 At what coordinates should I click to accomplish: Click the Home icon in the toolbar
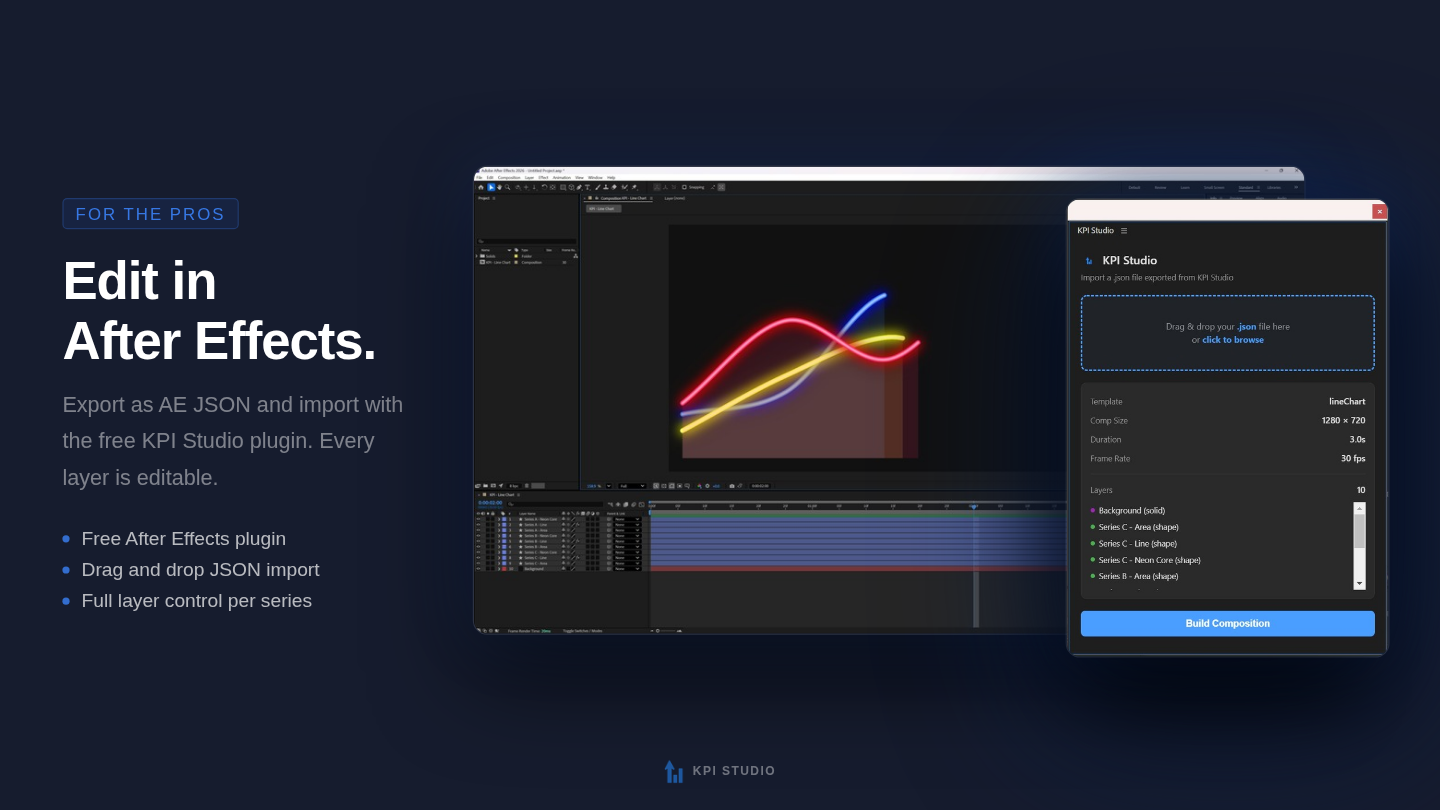(x=482, y=188)
